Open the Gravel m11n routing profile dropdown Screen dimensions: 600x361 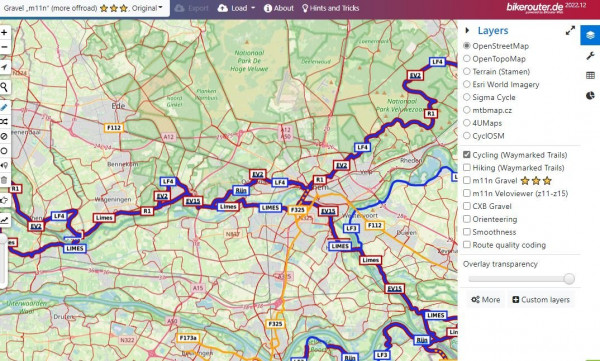click(83, 8)
